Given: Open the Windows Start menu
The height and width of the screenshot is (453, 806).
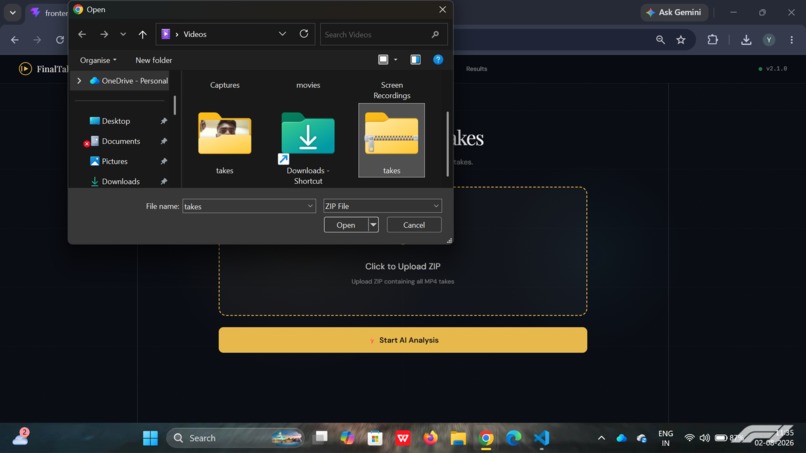Looking at the screenshot, I should [x=150, y=438].
